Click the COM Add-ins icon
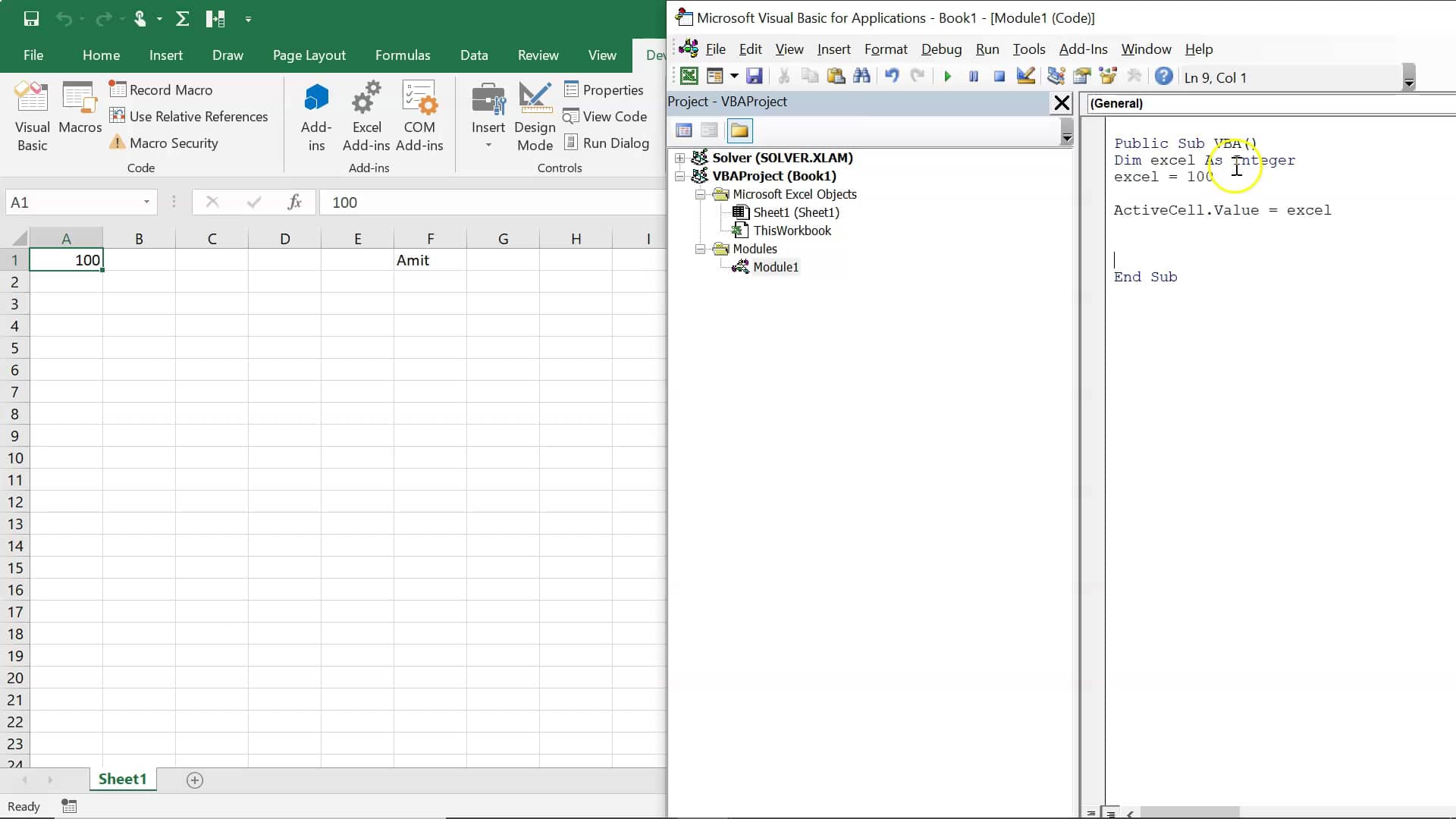The width and height of the screenshot is (1456, 819). click(419, 114)
